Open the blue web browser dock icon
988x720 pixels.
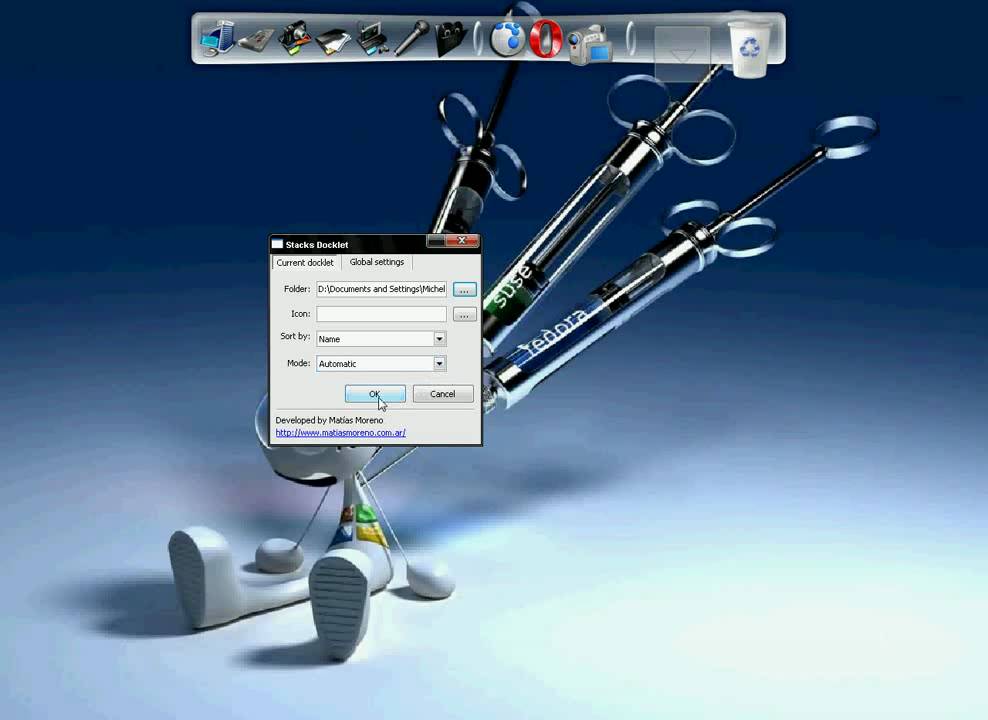coord(505,40)
